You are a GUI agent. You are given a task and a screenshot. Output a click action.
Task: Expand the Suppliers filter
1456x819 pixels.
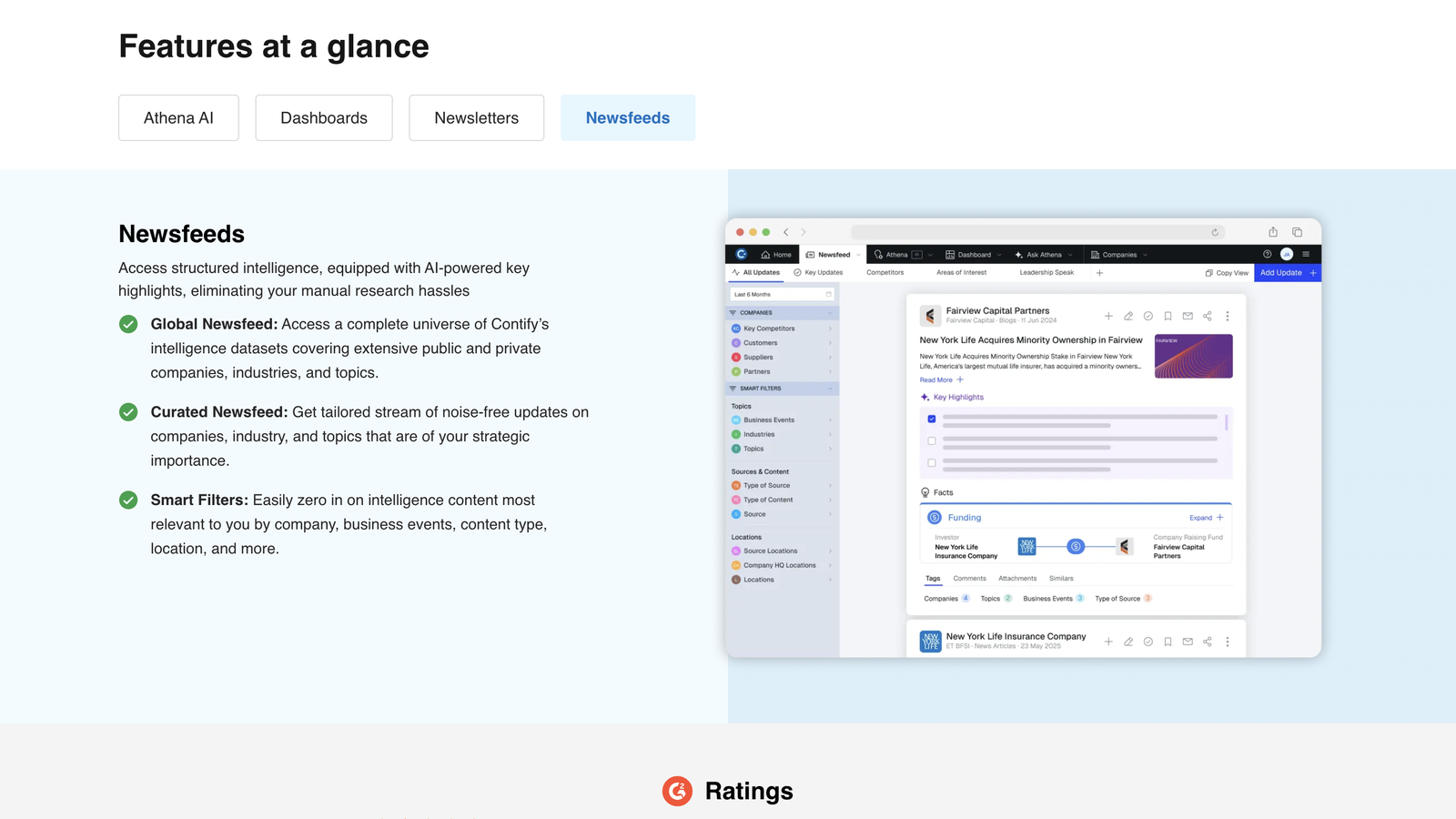pos(782,357)
